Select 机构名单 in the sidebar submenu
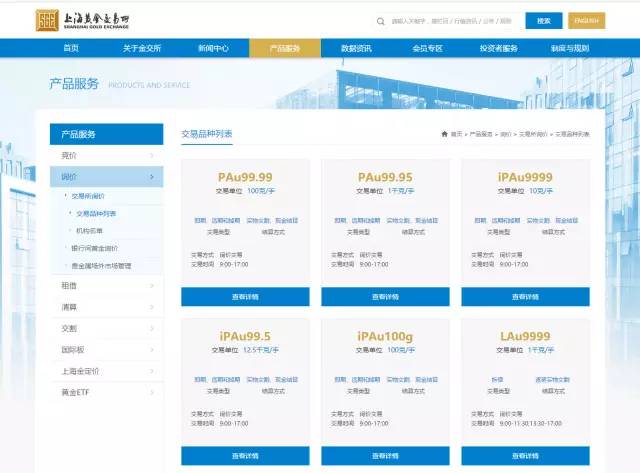 pyautogui.click(x=89, y=231)
